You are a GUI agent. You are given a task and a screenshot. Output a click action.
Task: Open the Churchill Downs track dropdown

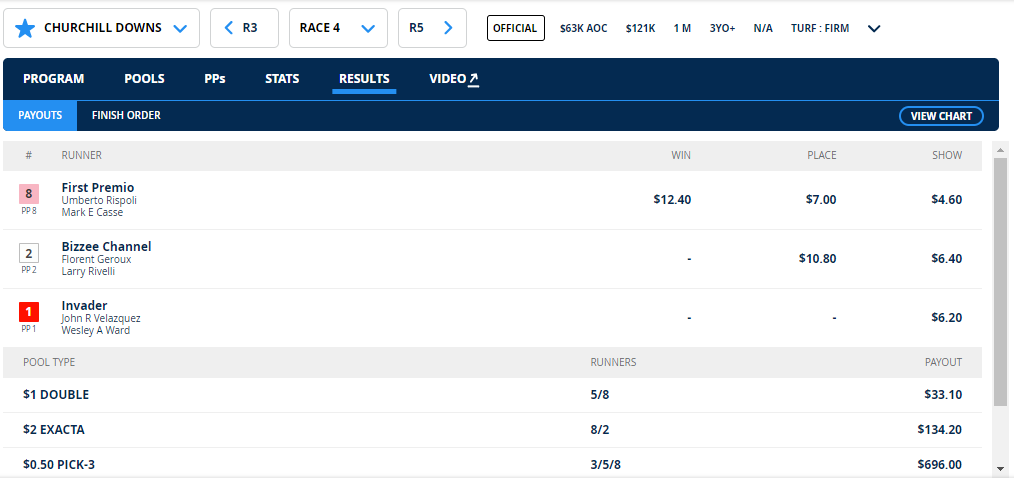(102, 28)
